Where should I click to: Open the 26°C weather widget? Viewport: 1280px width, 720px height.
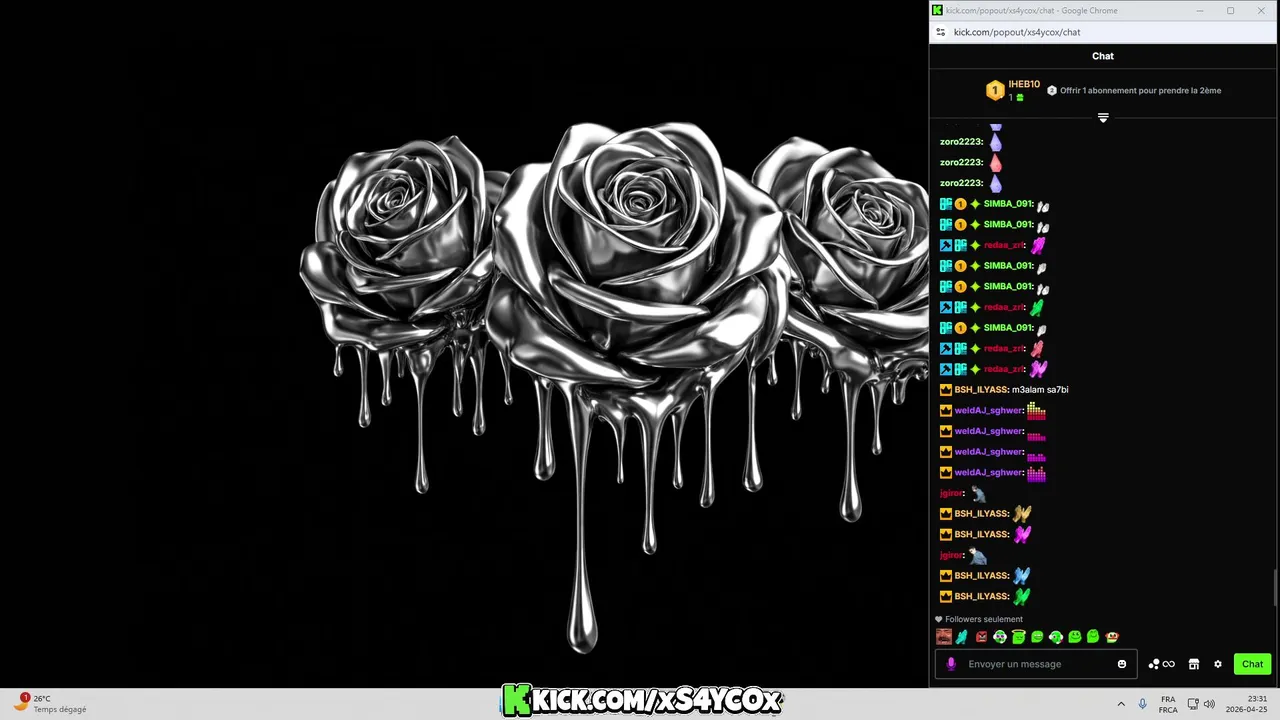(50, 704)
